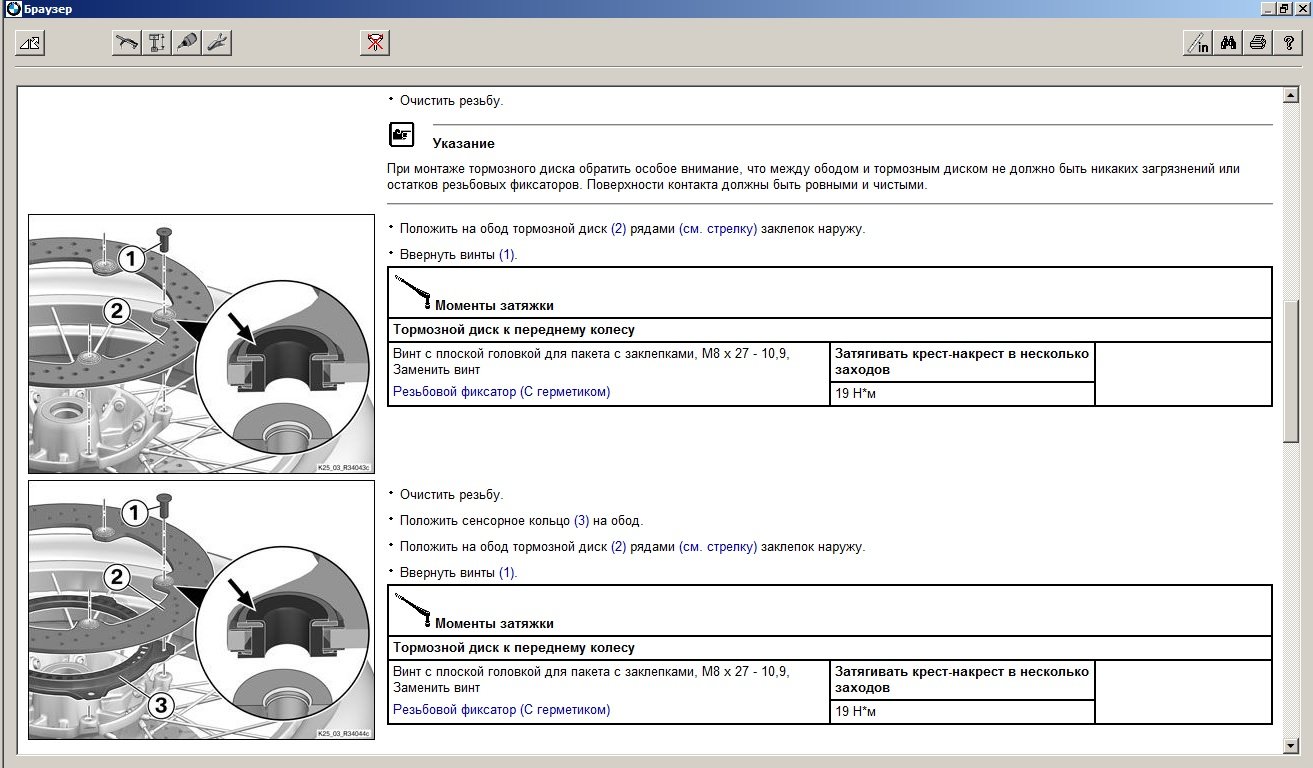
Task: Click the pliers special tools icon
Action: click(x=217, y=43)
